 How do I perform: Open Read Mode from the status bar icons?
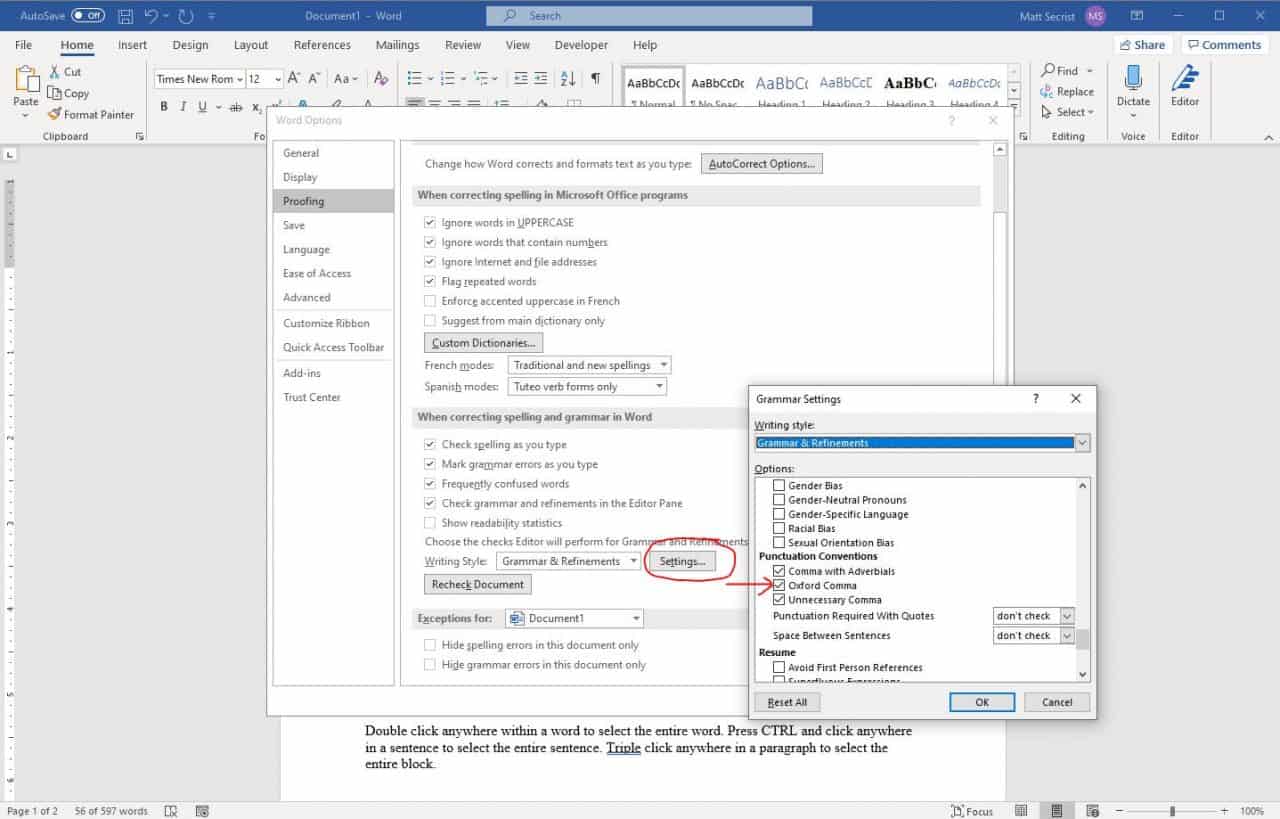pos(1021,810)
